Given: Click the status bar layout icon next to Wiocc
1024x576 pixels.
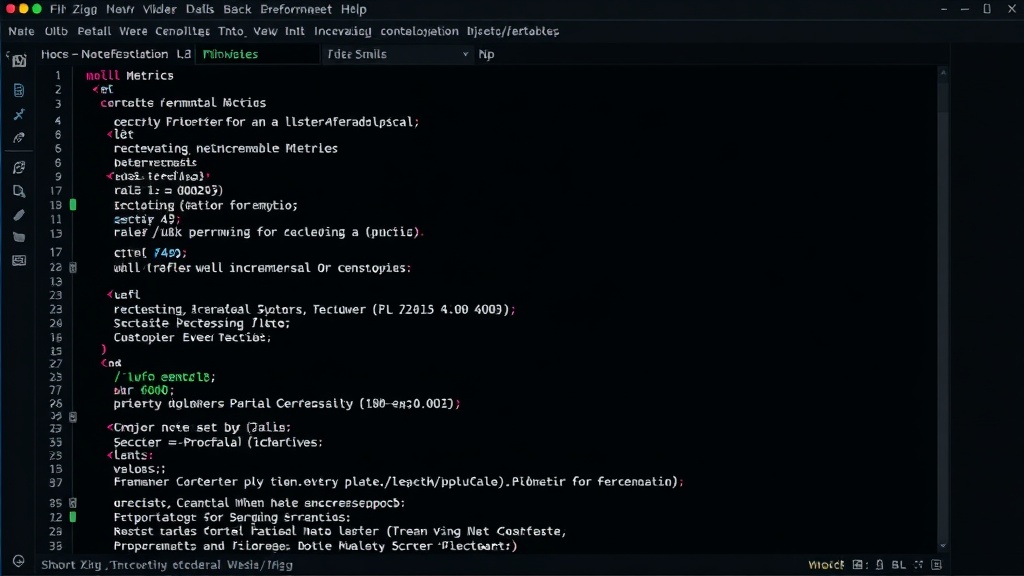Looking at the screenshot, I should (859, 565).
